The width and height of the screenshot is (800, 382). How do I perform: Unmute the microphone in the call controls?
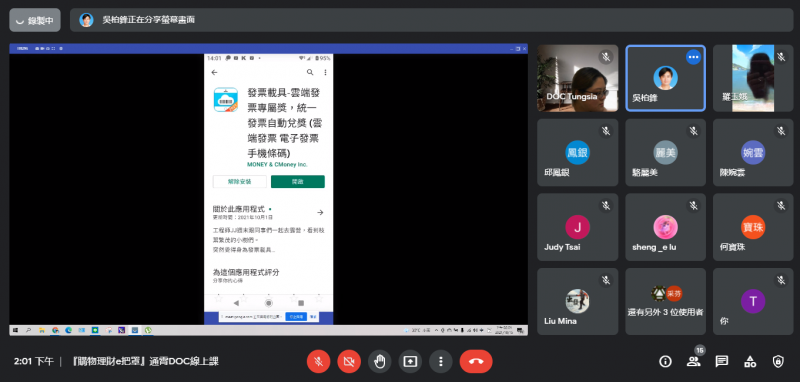(x=318, y=362)
